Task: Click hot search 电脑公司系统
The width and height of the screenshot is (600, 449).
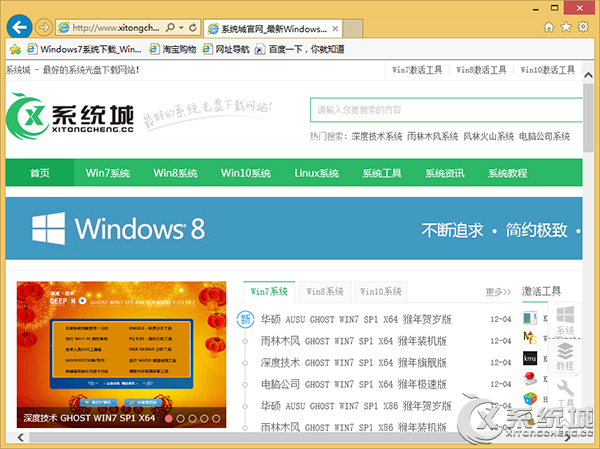Action: (544, 136)
